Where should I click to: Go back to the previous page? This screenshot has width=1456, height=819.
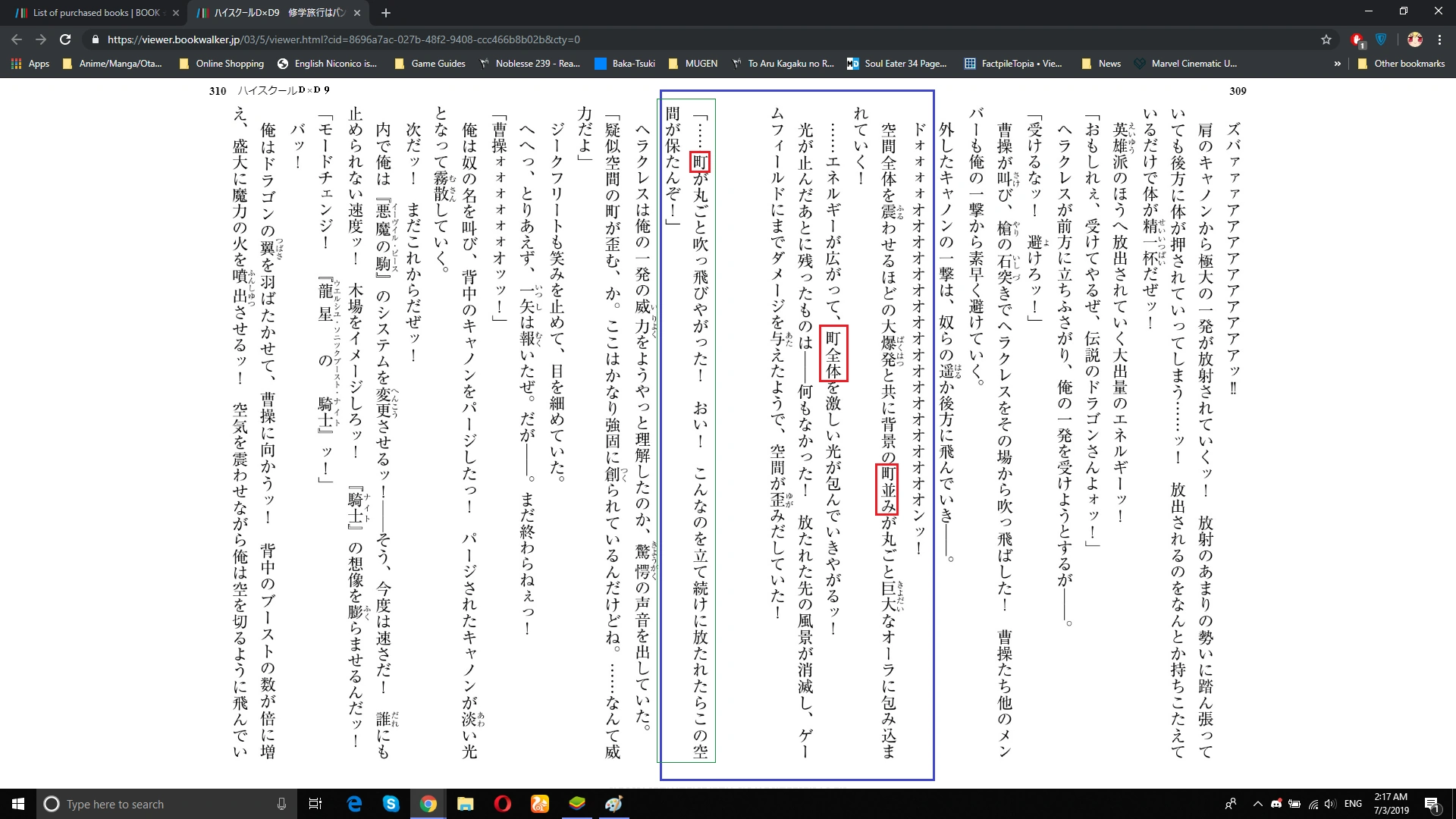coord(17,39)
